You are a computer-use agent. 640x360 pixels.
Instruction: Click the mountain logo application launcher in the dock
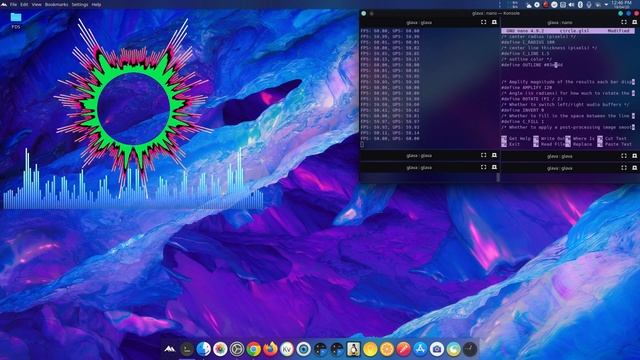coord(170,349)
